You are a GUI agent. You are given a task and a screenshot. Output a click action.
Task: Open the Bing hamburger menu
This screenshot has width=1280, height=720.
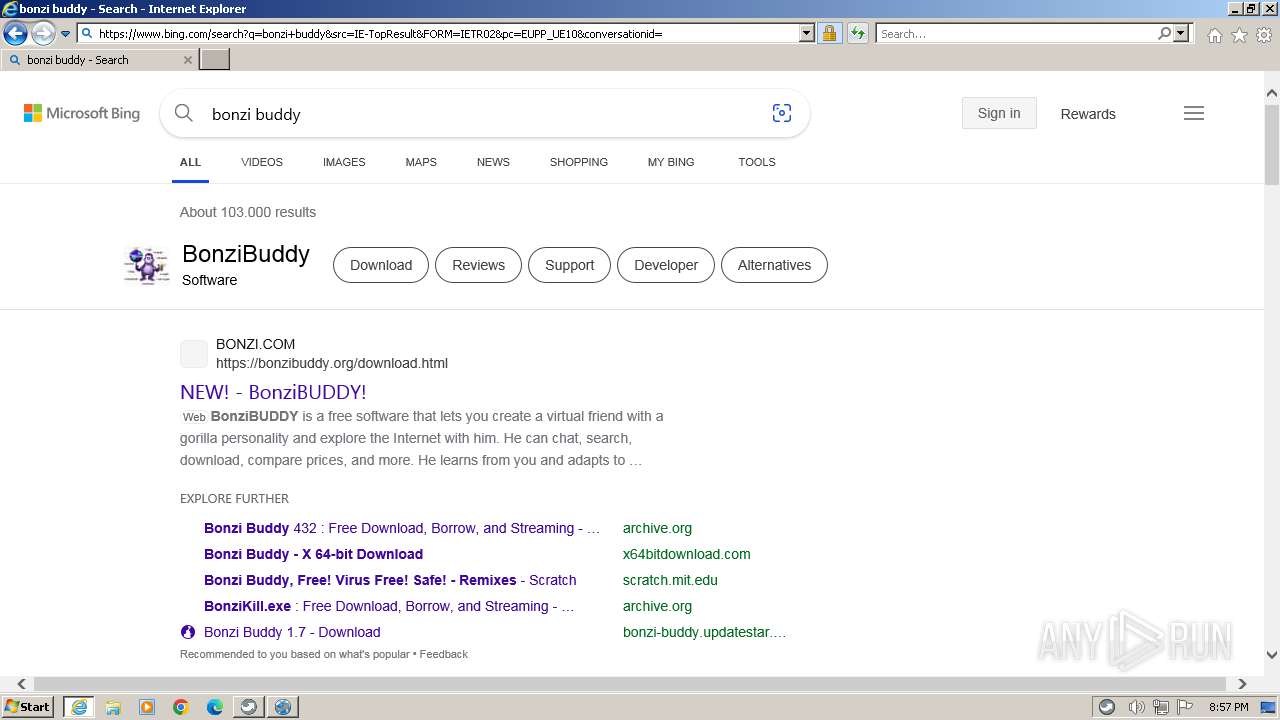coord(1194,113)
